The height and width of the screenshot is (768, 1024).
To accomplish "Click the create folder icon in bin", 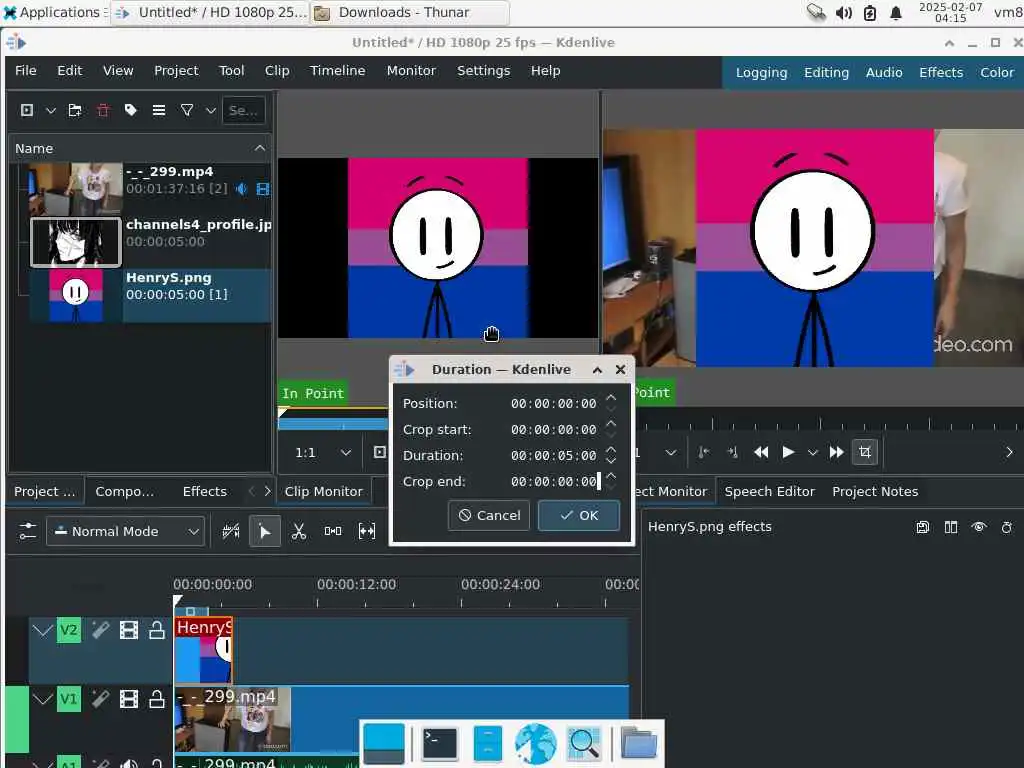I will [75, 110].
